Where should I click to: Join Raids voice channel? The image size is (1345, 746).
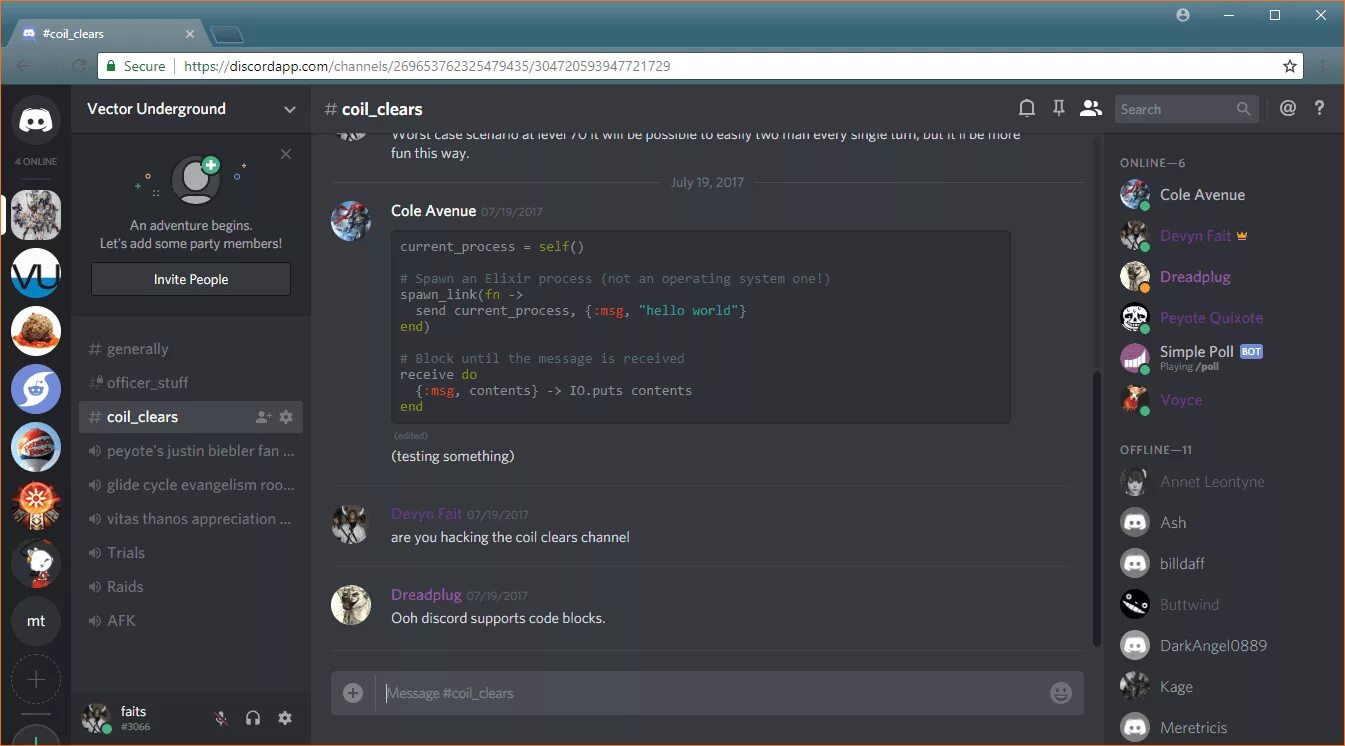point(191,587)
